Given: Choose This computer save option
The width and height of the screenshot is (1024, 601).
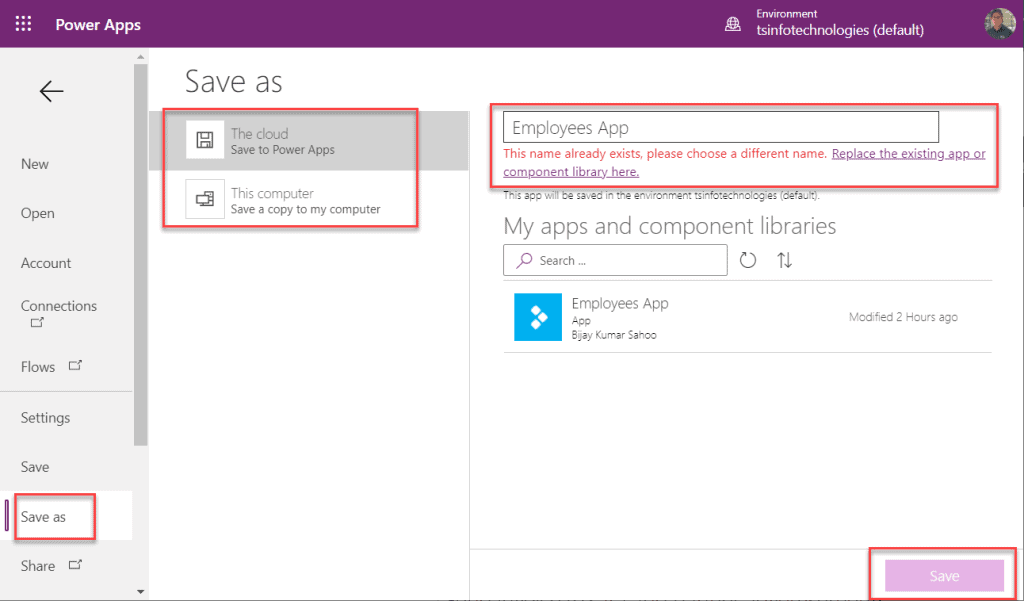Looking at the screenshot, I should point(308,200).
